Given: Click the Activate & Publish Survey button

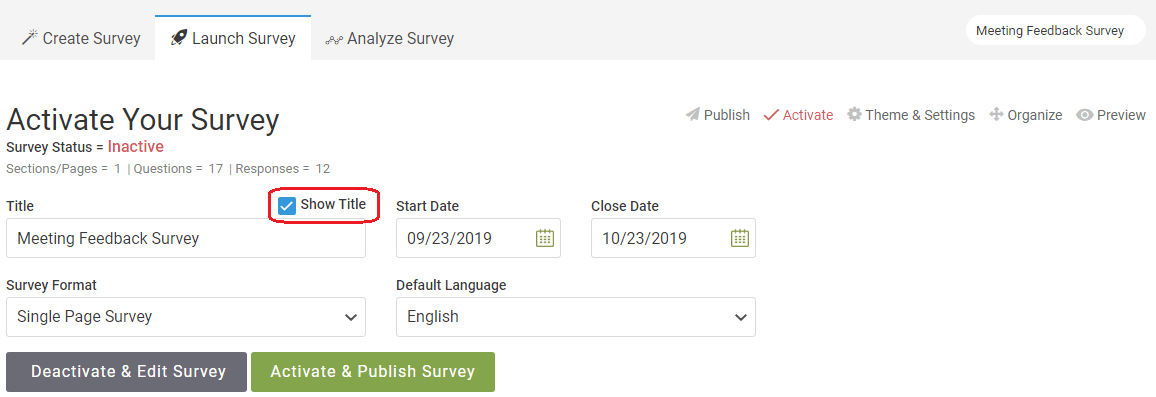Looking at the screenshot, I should pyautogui.click(x=372, y=372).
